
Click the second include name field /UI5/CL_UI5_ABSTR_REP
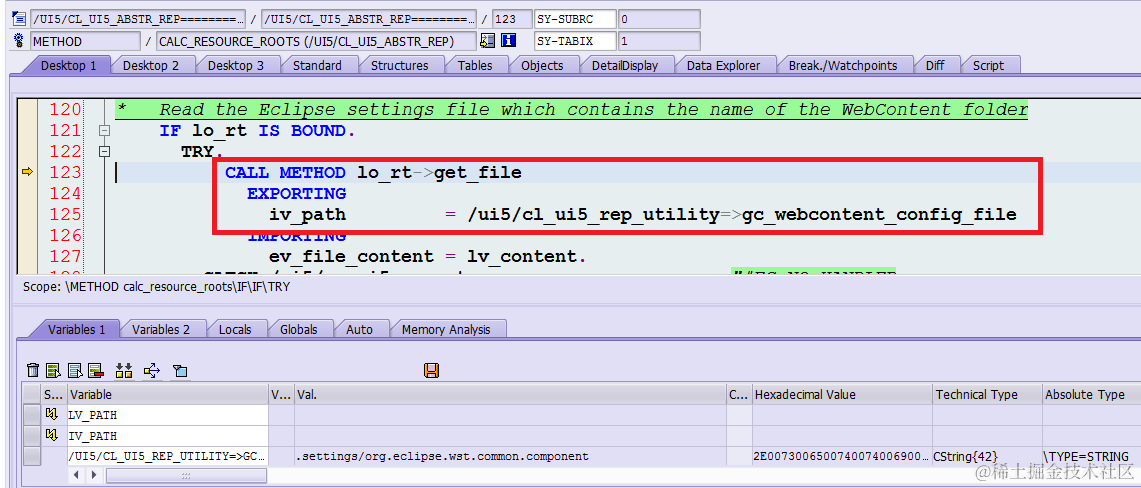369,19
